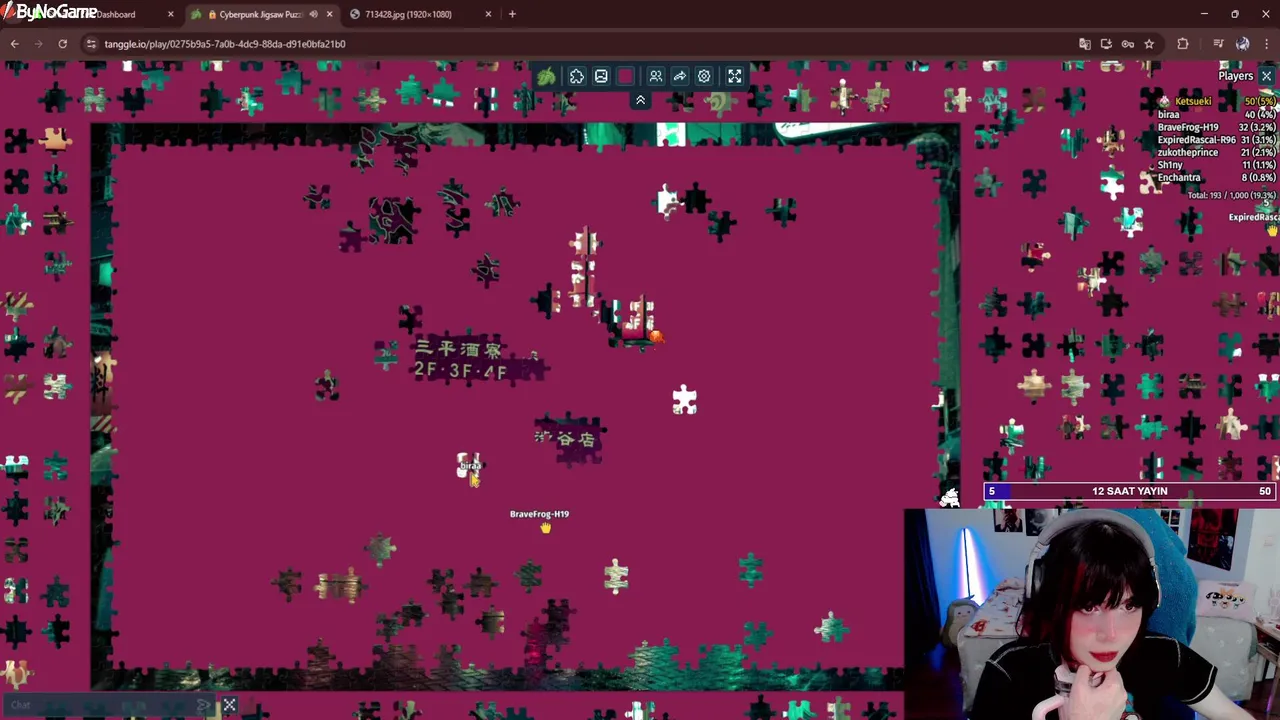The width and height of the screenshot is (1280, 720).
Task: Switch to the Cyberpunk Jigsaw Puzzle tab
Action: point(260,14)
